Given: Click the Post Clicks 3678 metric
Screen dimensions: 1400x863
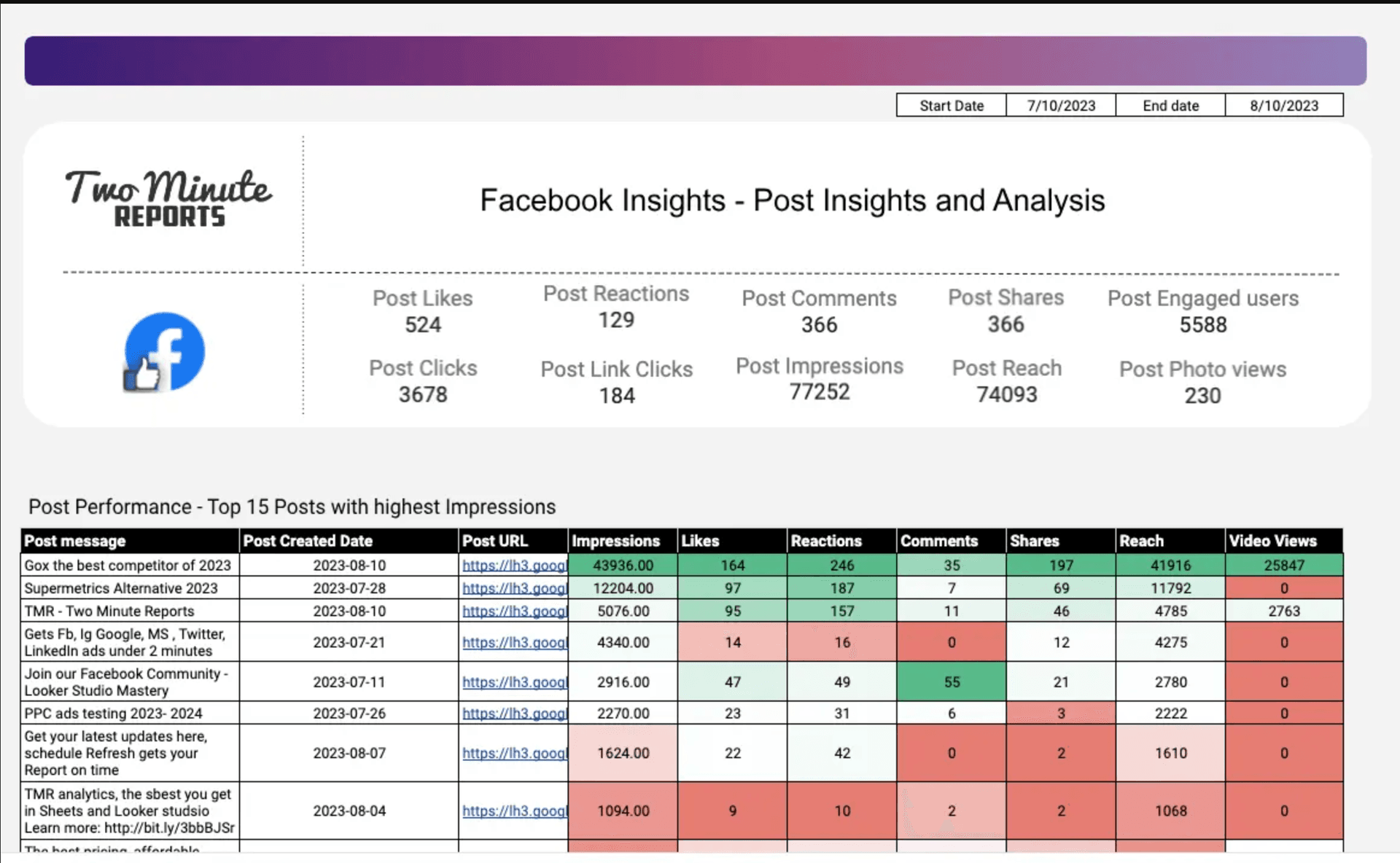Looking at the screenshot, I should tap(423, 381).
